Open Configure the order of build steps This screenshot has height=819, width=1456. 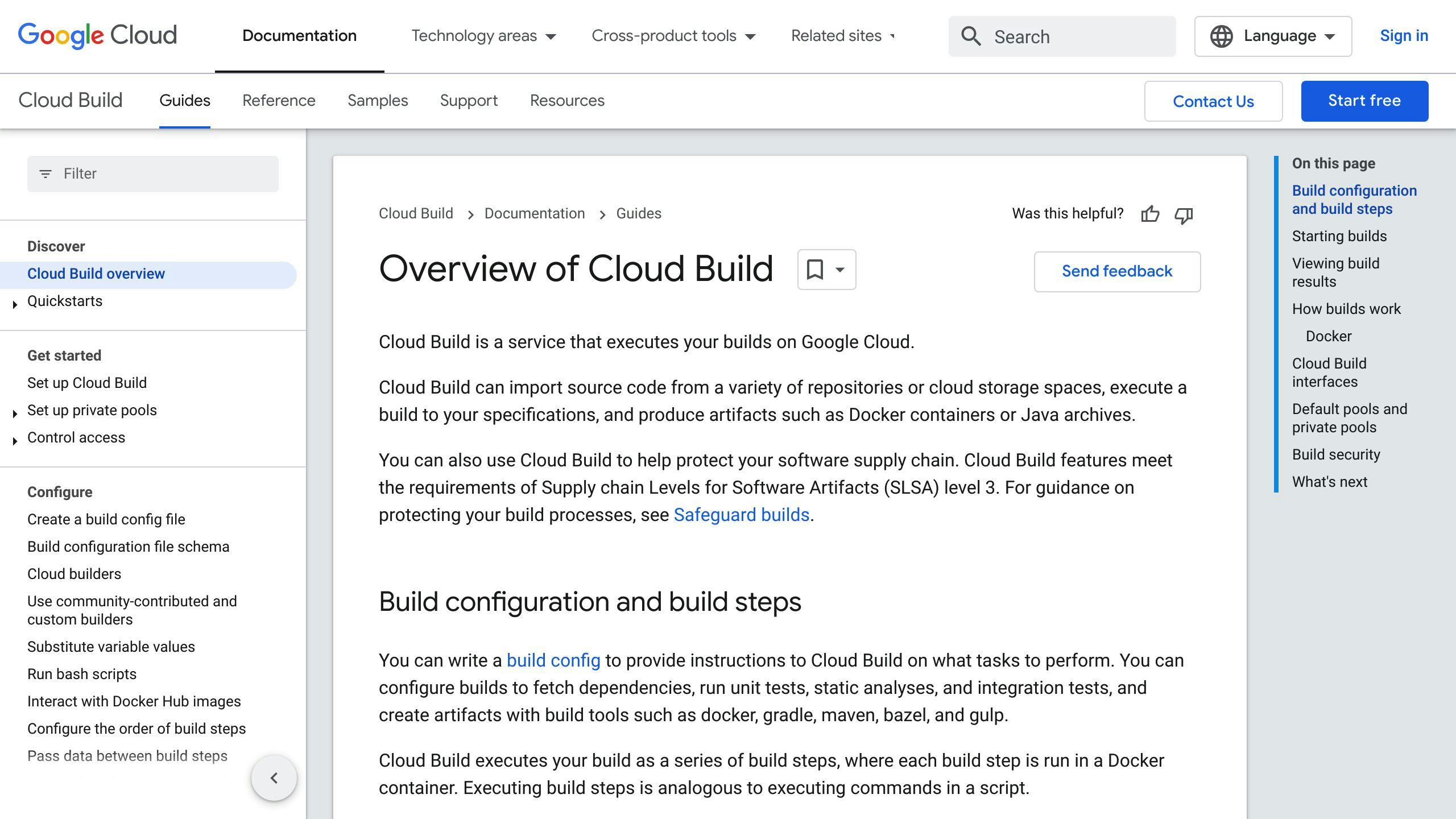tap(136, 729)
